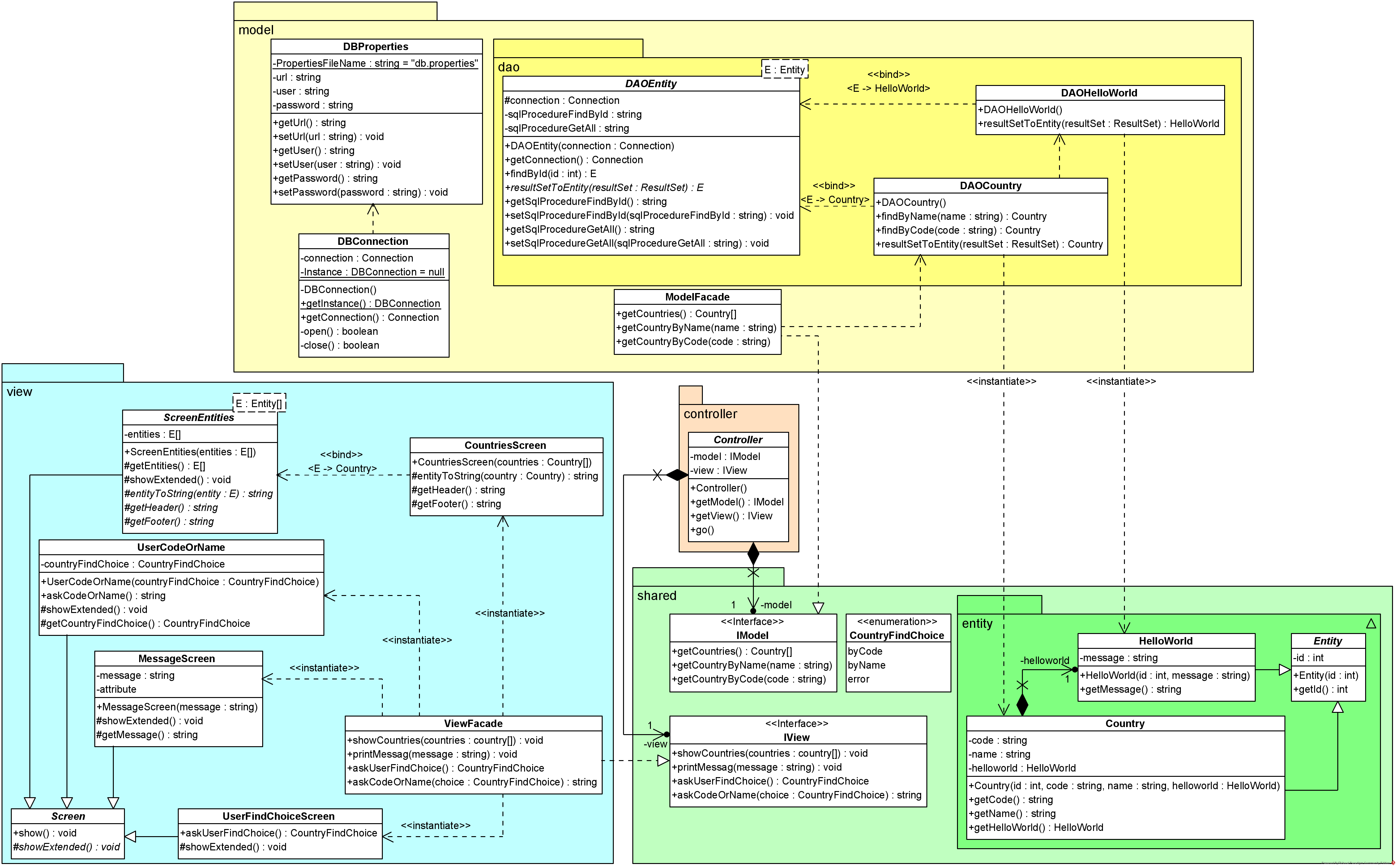Click the 'entity' package label
Screen dimensions: 1397x868
(x=977, y=624)
